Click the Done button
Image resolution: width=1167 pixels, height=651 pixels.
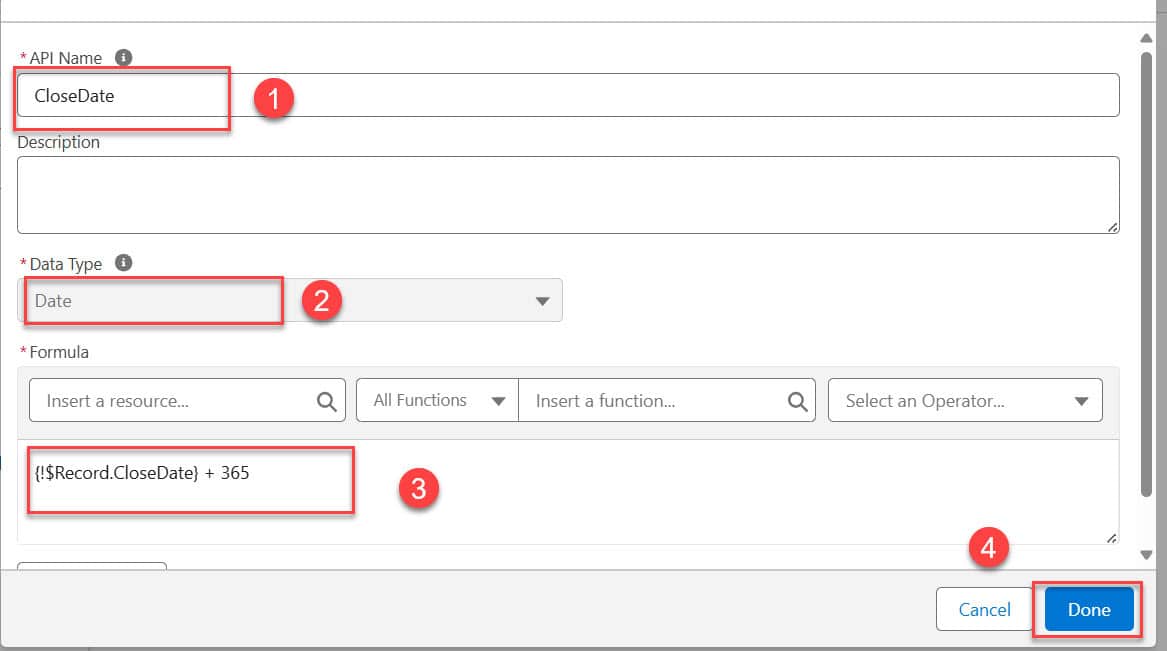(1089, 609)
